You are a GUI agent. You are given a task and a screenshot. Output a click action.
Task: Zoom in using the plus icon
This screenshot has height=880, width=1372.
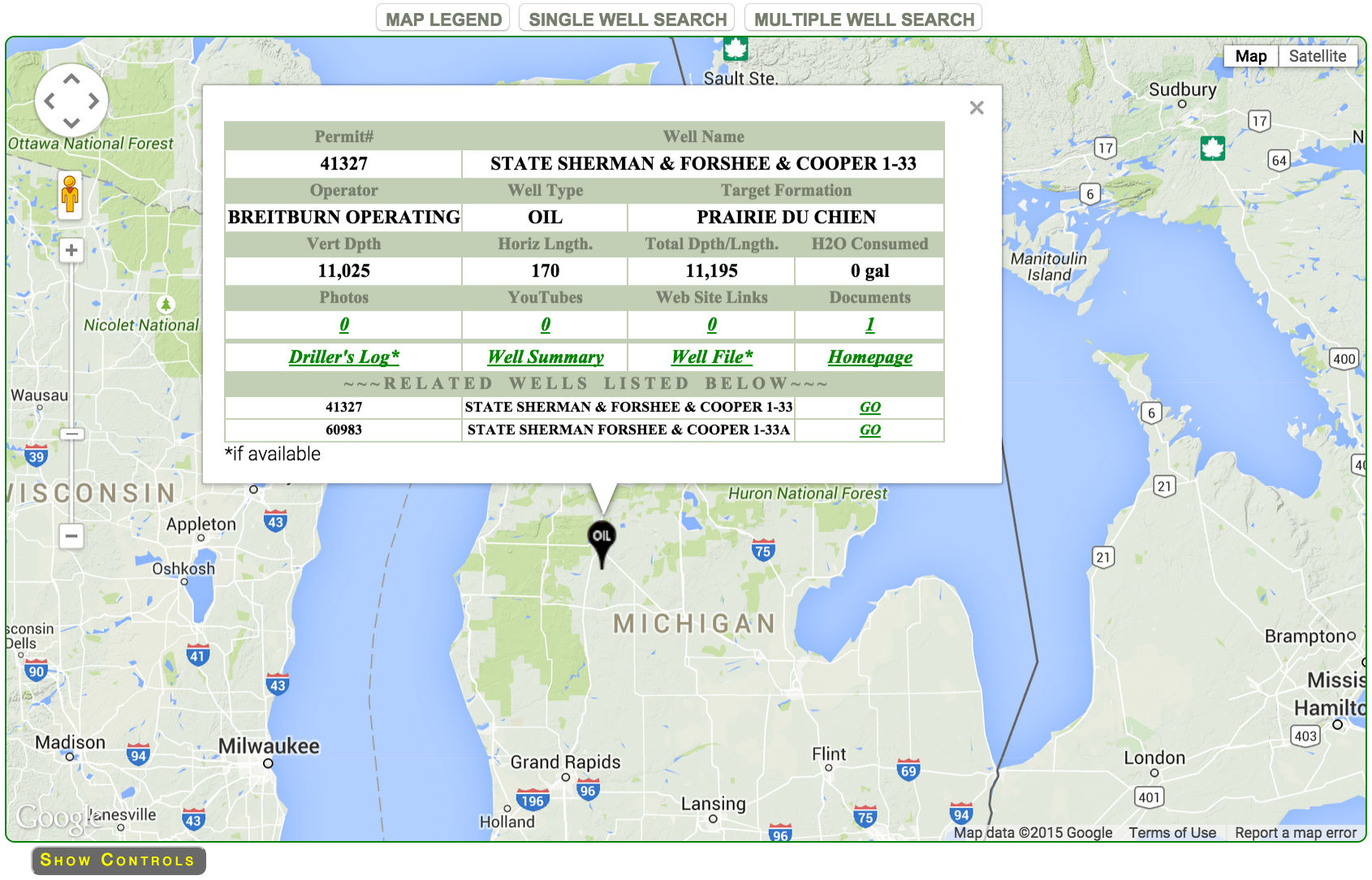71,251
